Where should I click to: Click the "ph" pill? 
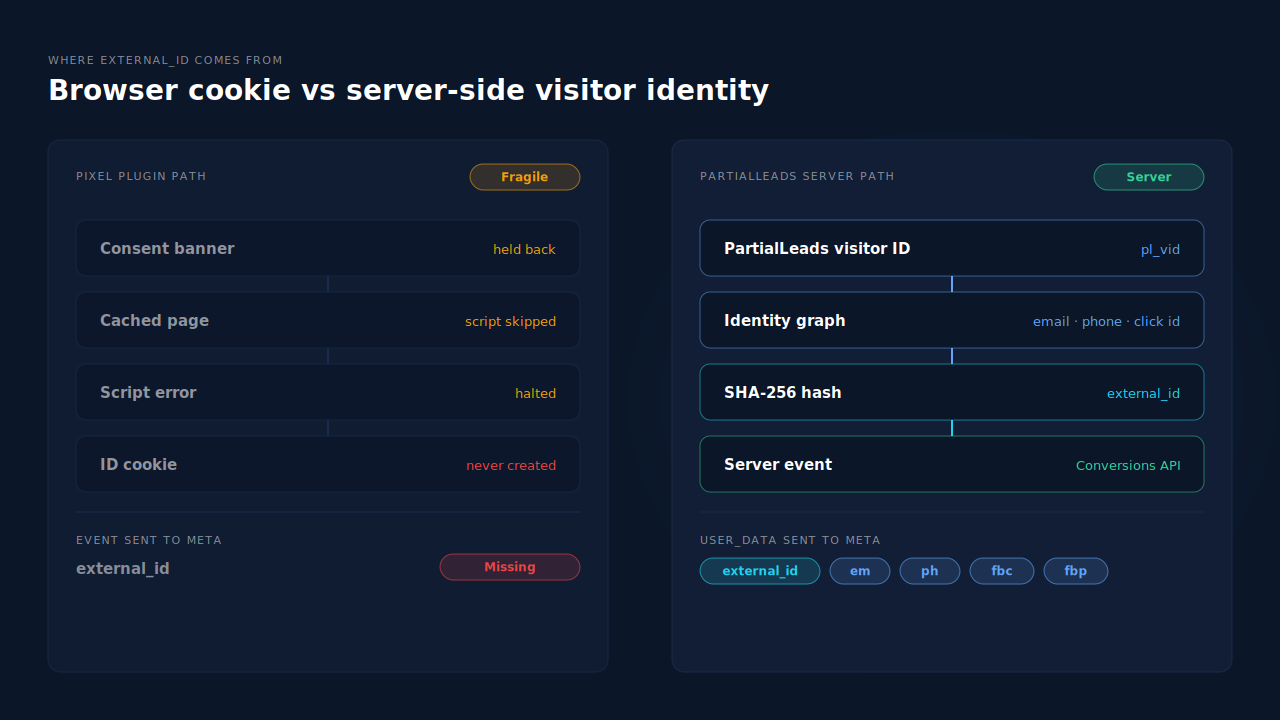coord(930,571)
